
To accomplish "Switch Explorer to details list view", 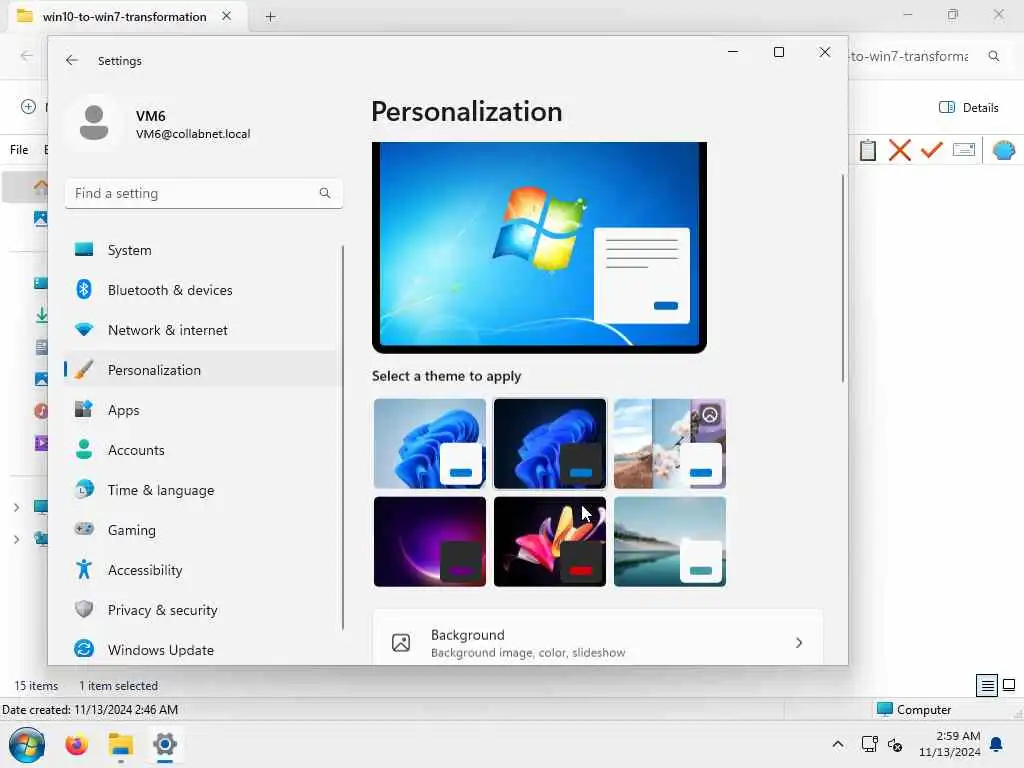I will [987, 685].
